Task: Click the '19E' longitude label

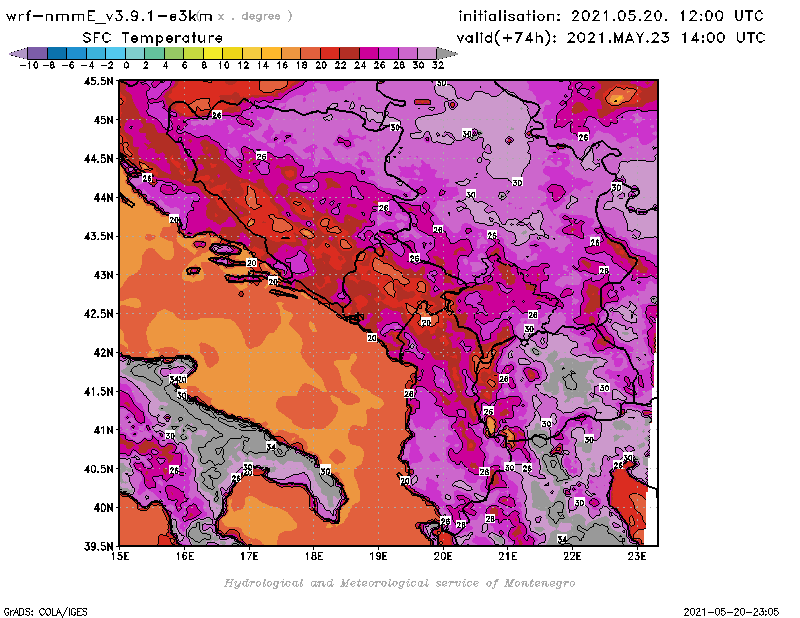Action: click(x=379, y=556)
